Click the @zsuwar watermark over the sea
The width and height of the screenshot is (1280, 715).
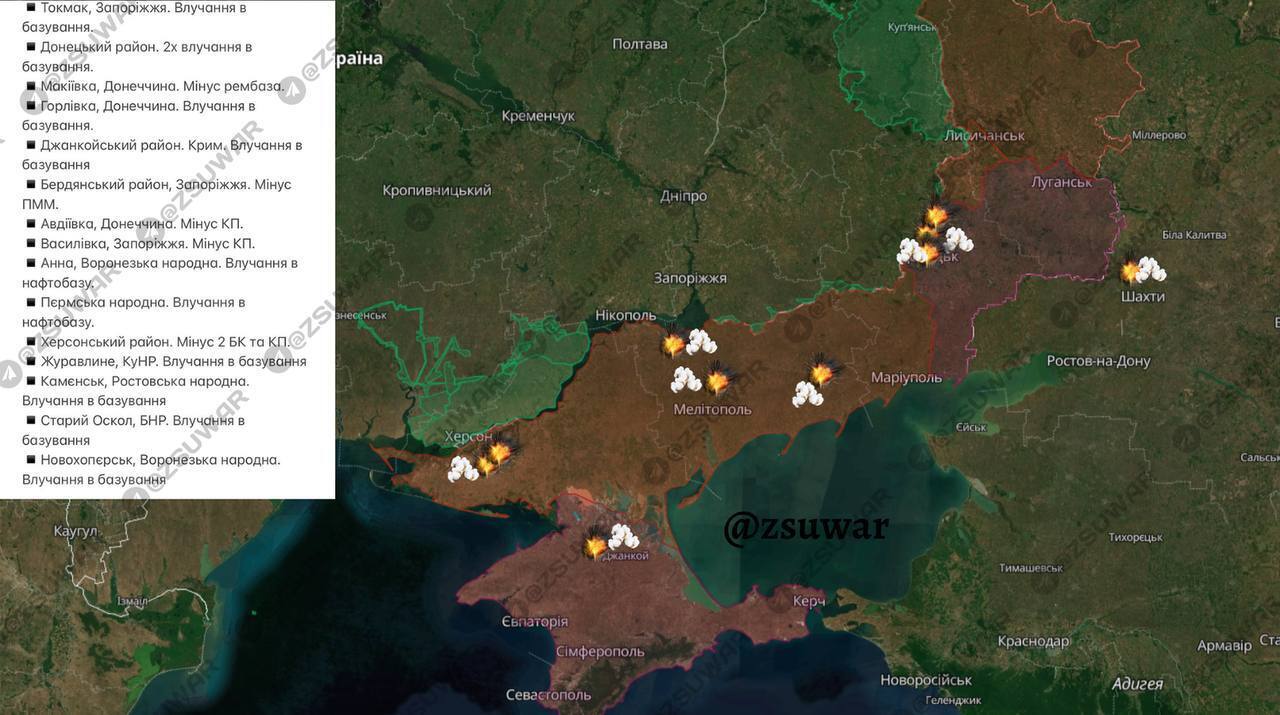(806, 527)
